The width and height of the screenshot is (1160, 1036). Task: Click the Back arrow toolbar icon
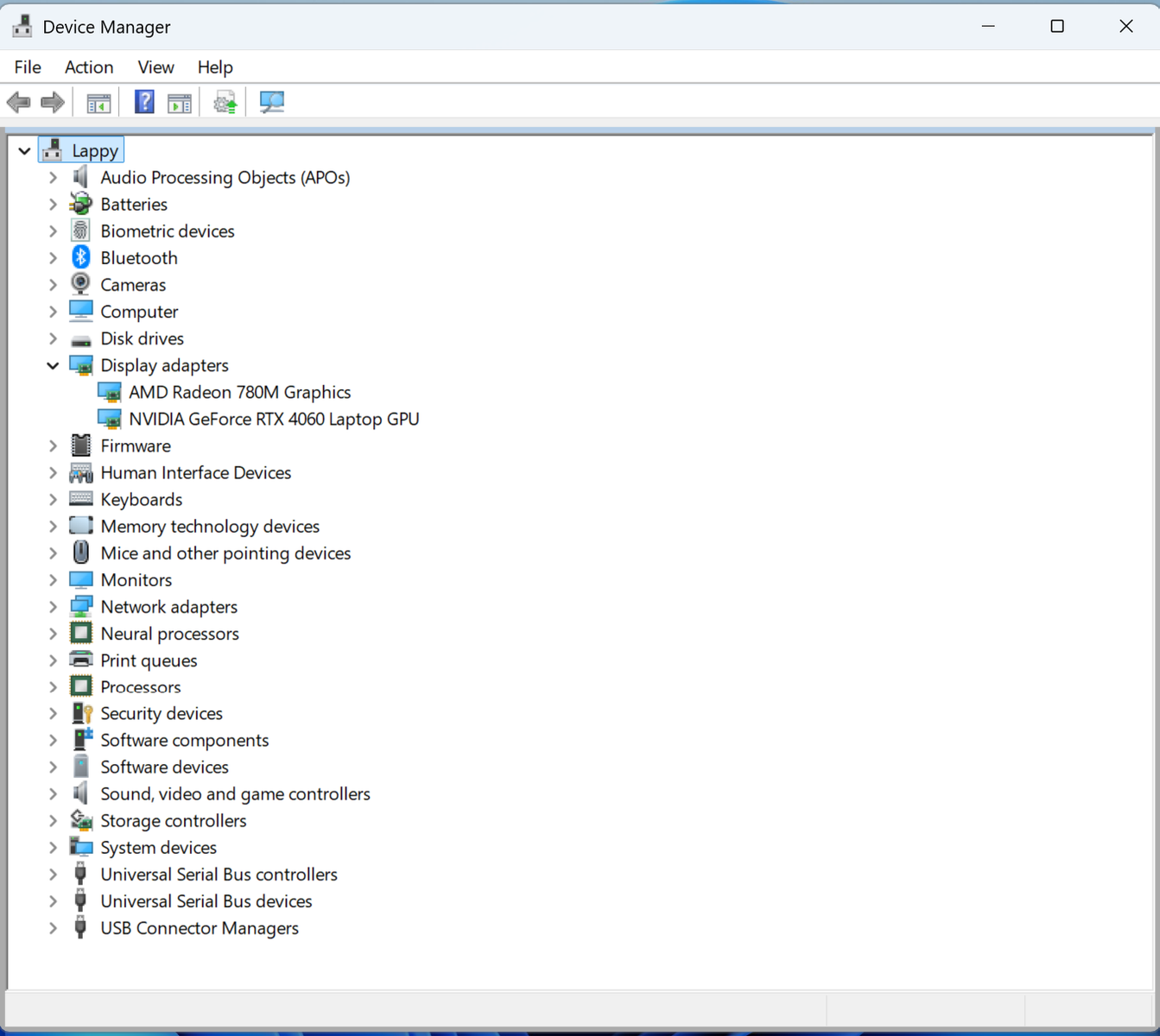click(x=18, y=103)
